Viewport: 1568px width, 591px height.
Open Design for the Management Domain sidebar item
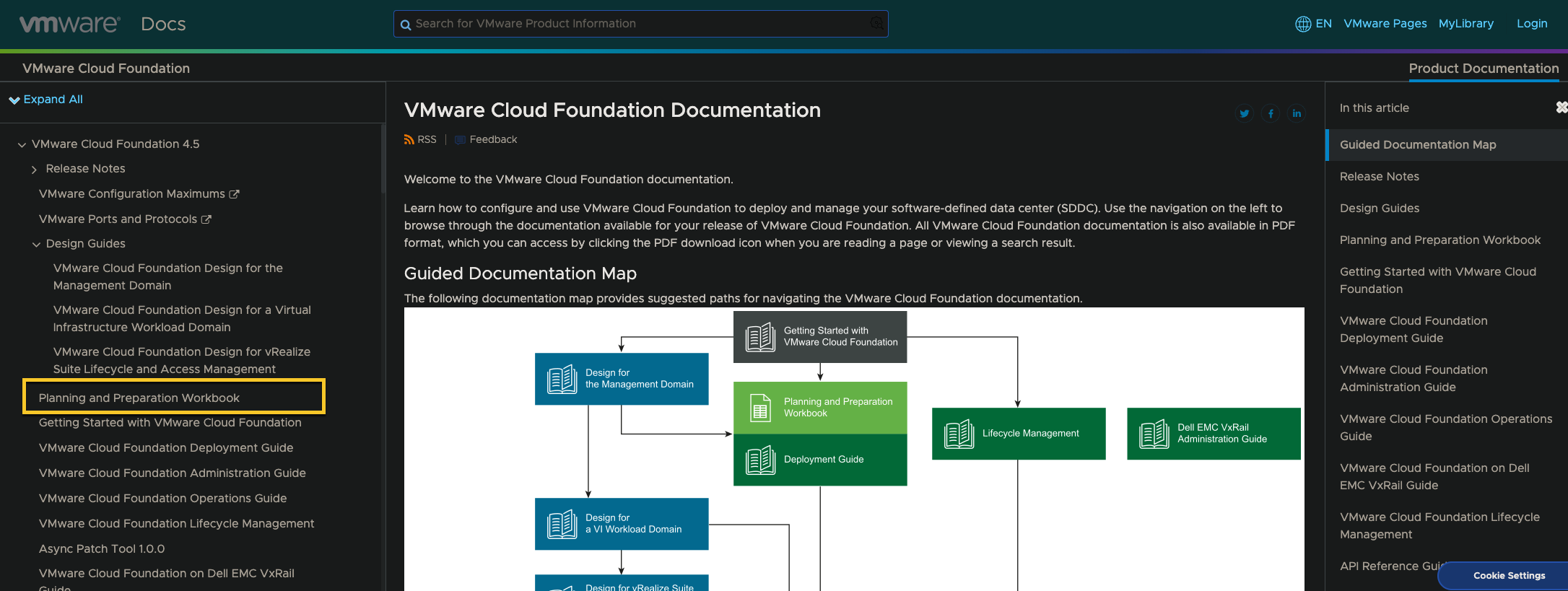(x=168, y=277)
